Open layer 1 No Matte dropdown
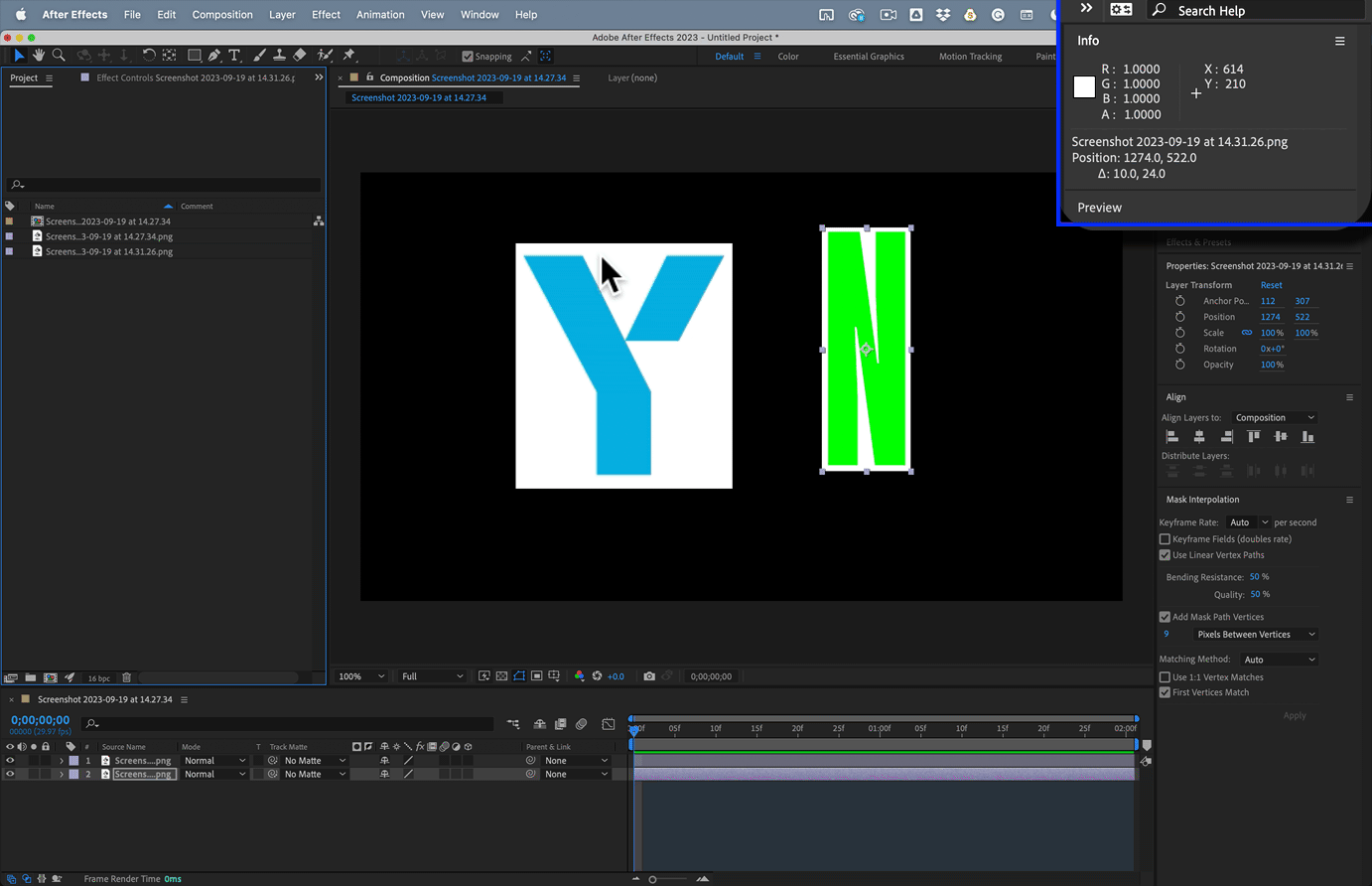Viewport: 1372px width, 886px height. tap(315, 761)
